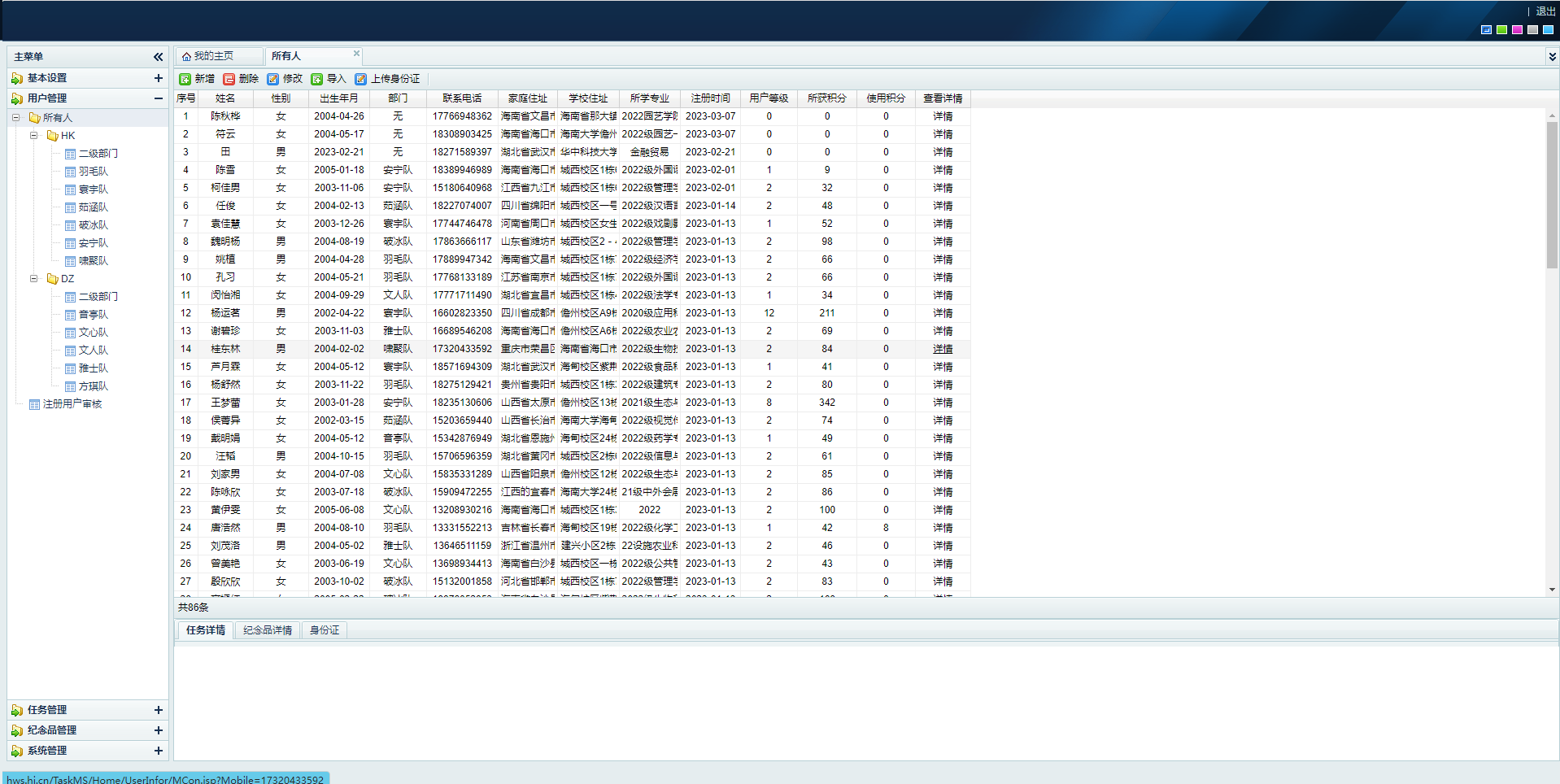Viewport: 1560px width, 784px height.
Task: Click 二级部门 under HK
Action: pyautogui.click(x=98, y=154)
